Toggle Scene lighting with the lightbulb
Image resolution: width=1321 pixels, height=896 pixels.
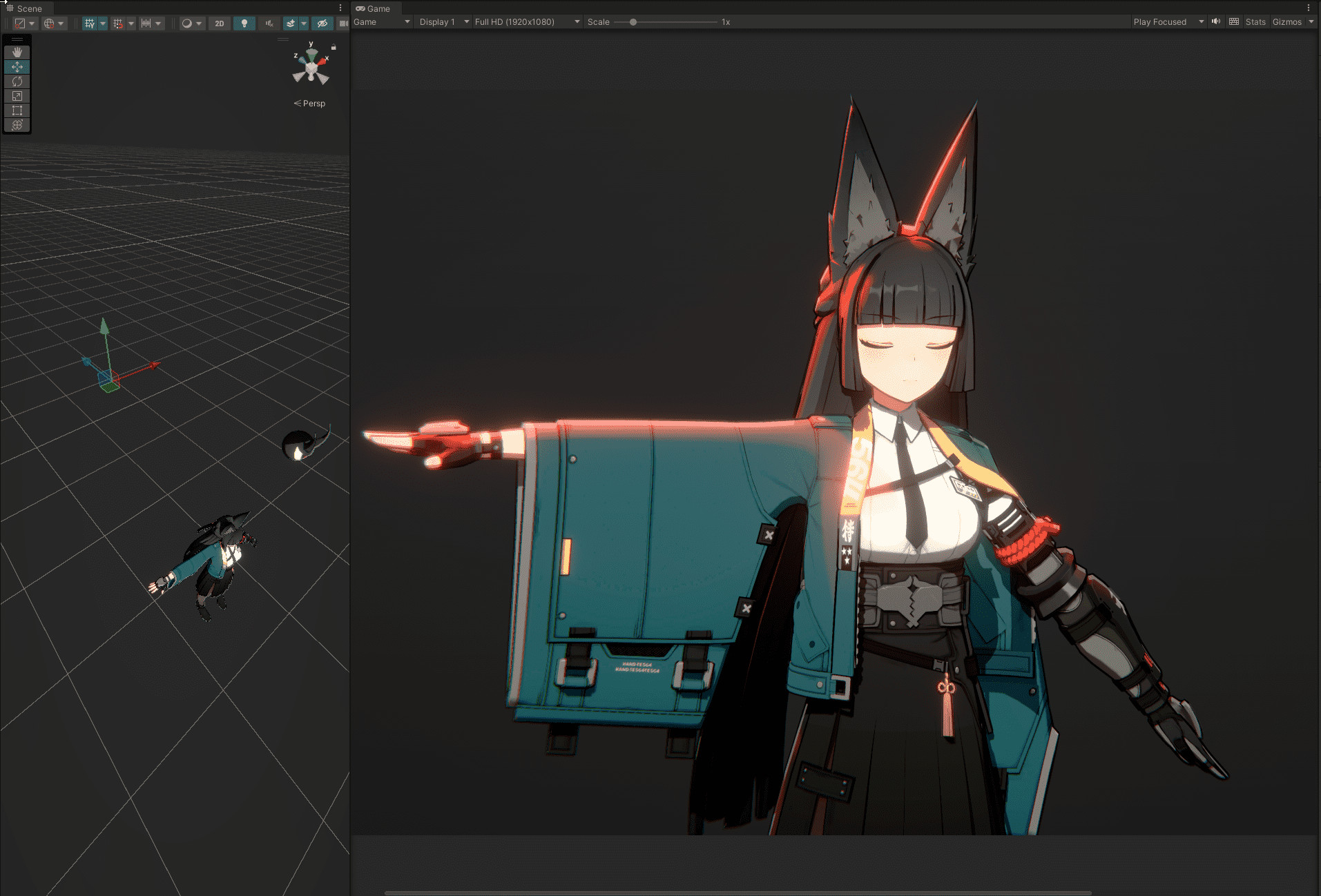(244, 23)
